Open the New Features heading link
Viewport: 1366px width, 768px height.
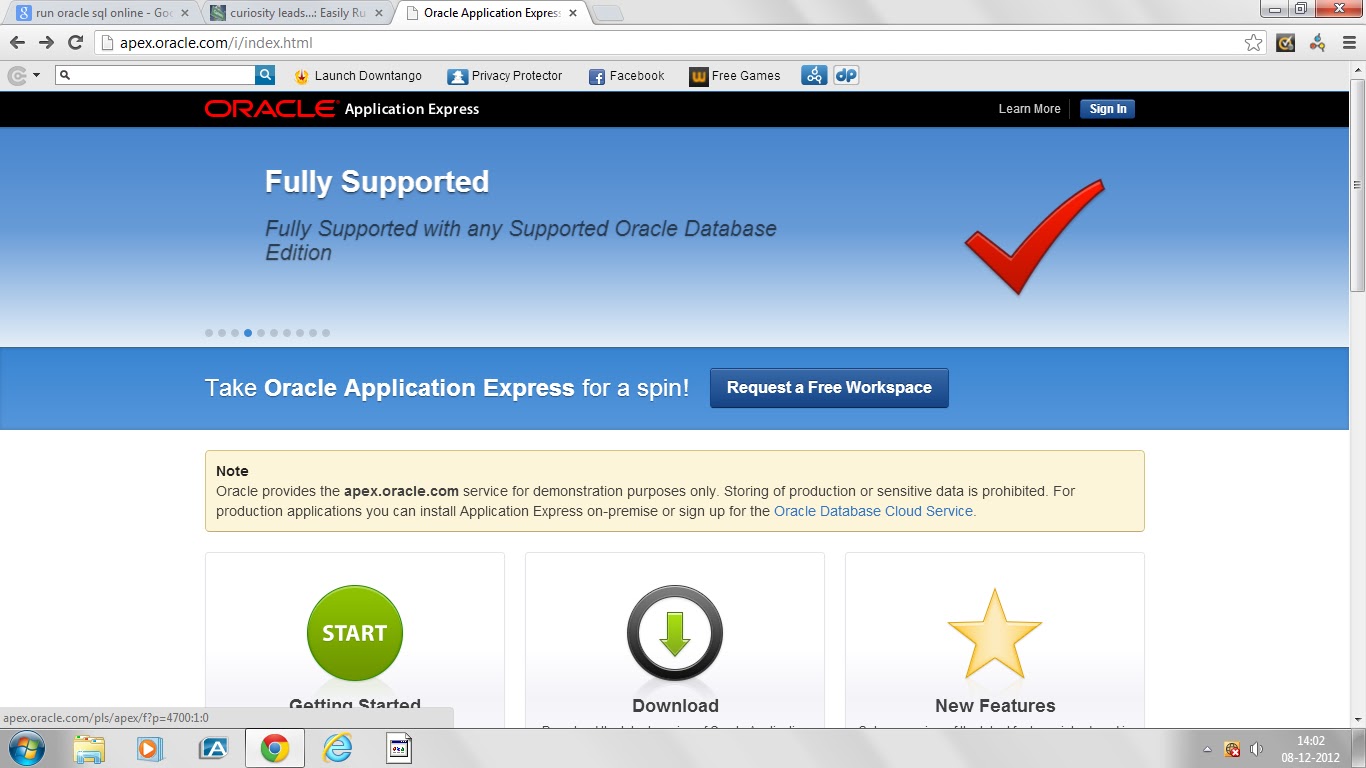(x=995, y=706)
